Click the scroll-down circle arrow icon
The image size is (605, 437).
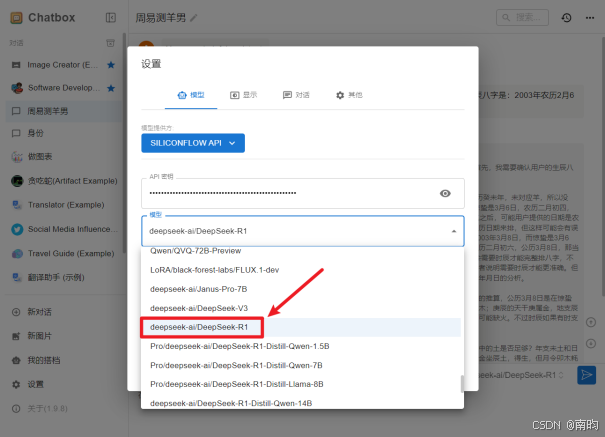click(591, 343)
